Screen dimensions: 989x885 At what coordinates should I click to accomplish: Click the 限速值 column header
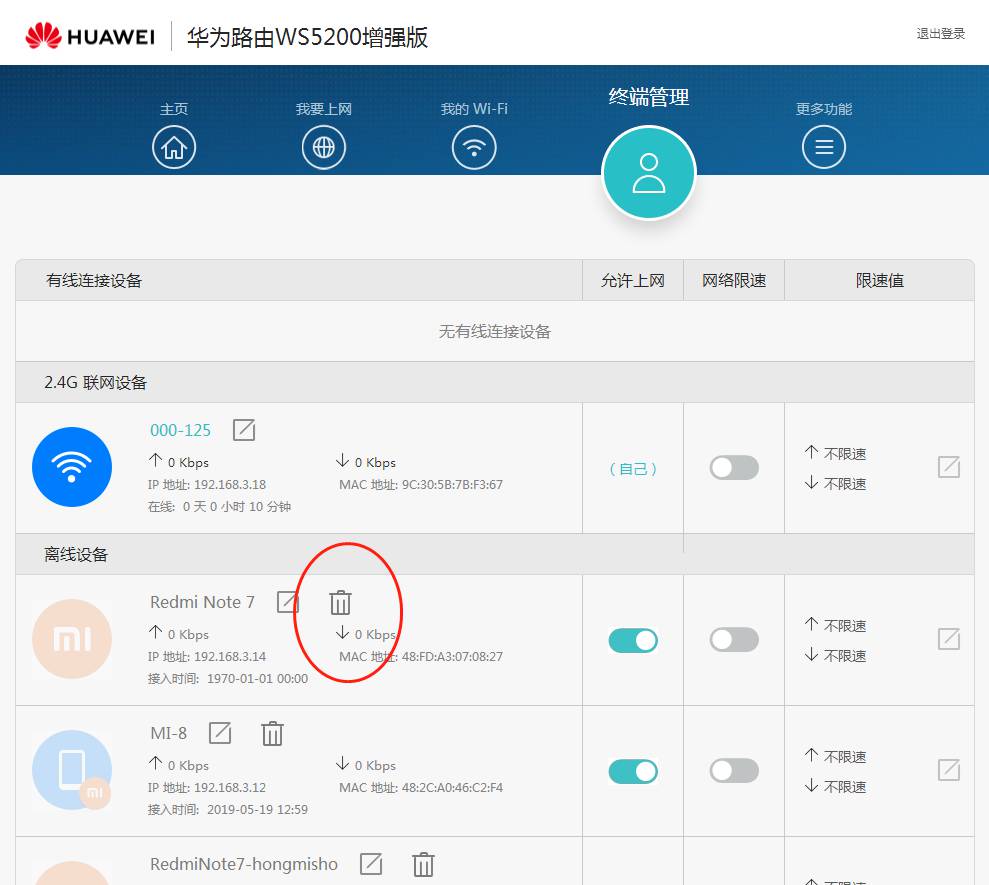pos(880,281)
